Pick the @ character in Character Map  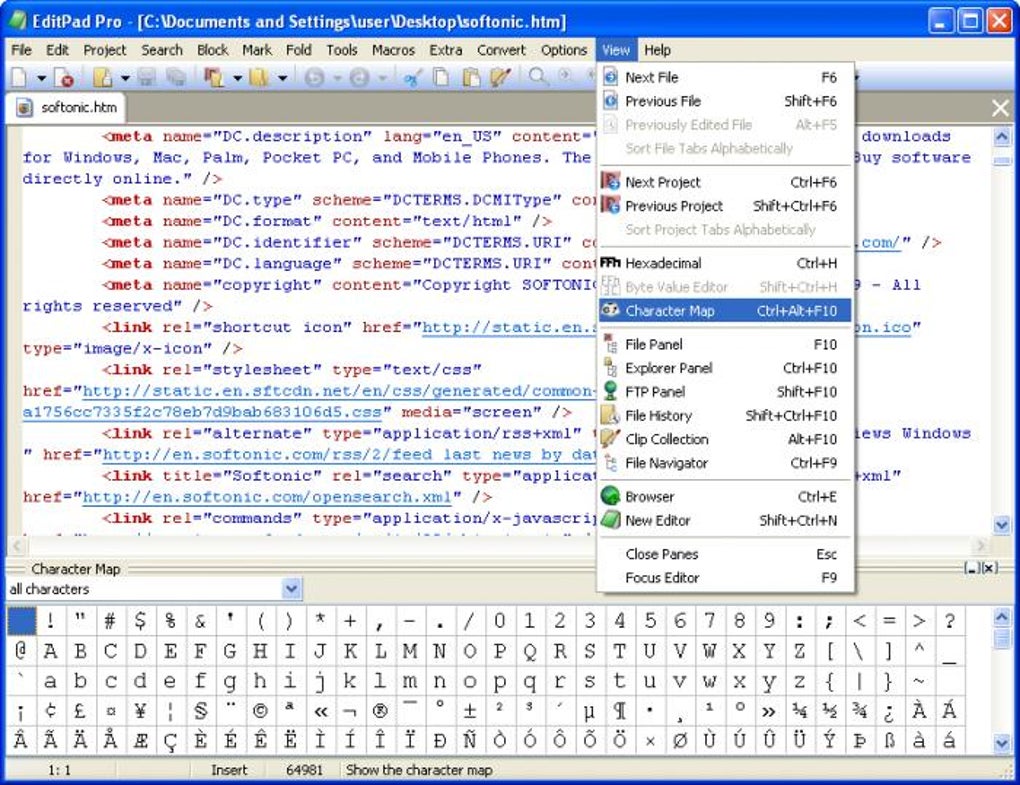(x=21, y=650)
